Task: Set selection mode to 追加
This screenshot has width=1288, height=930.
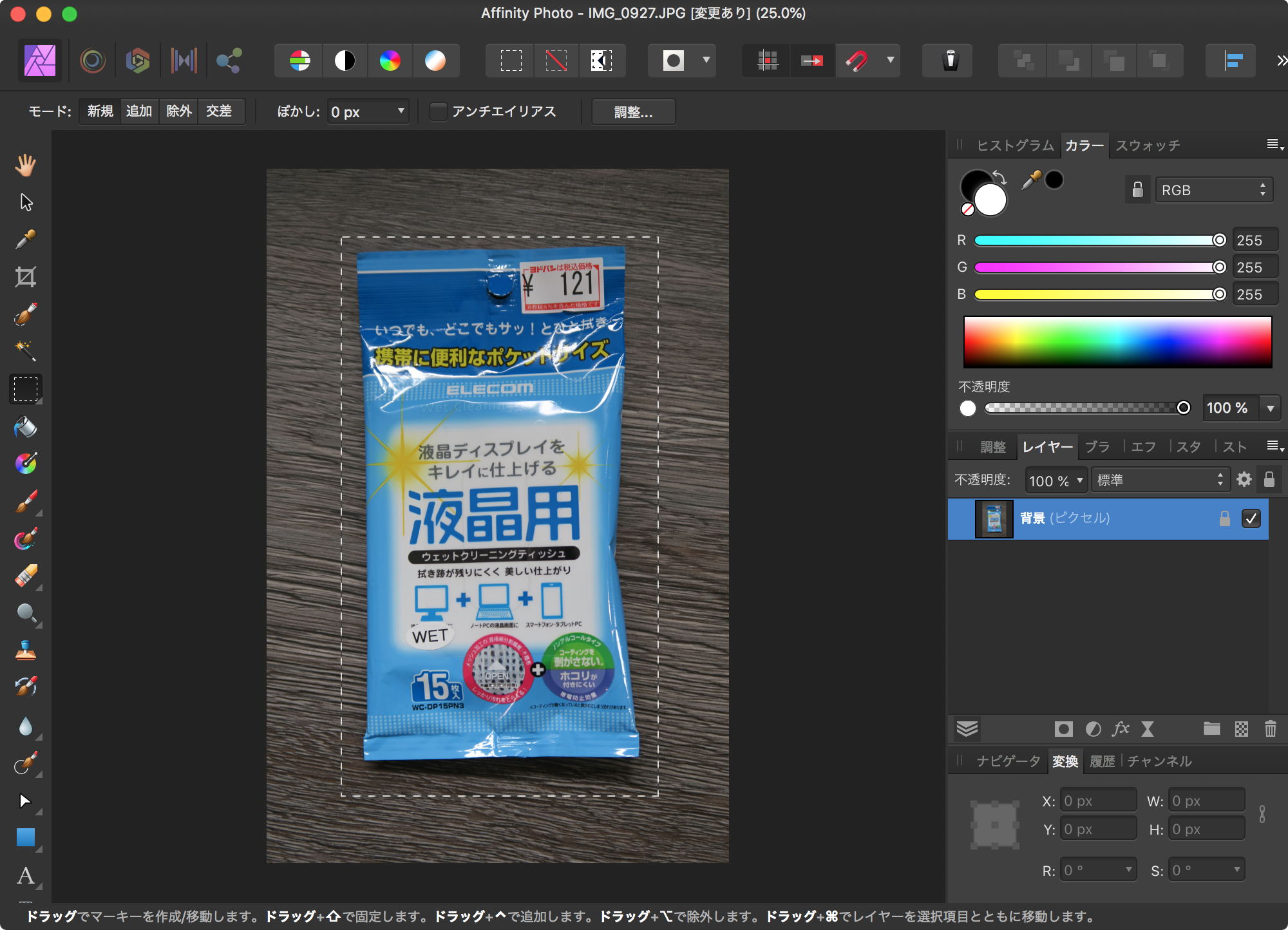Action: point(139,111)
